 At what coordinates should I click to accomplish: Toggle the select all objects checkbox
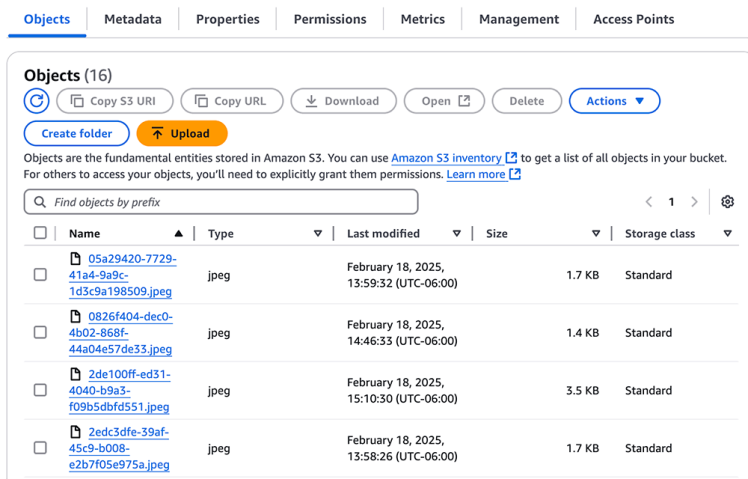[40, 233]
